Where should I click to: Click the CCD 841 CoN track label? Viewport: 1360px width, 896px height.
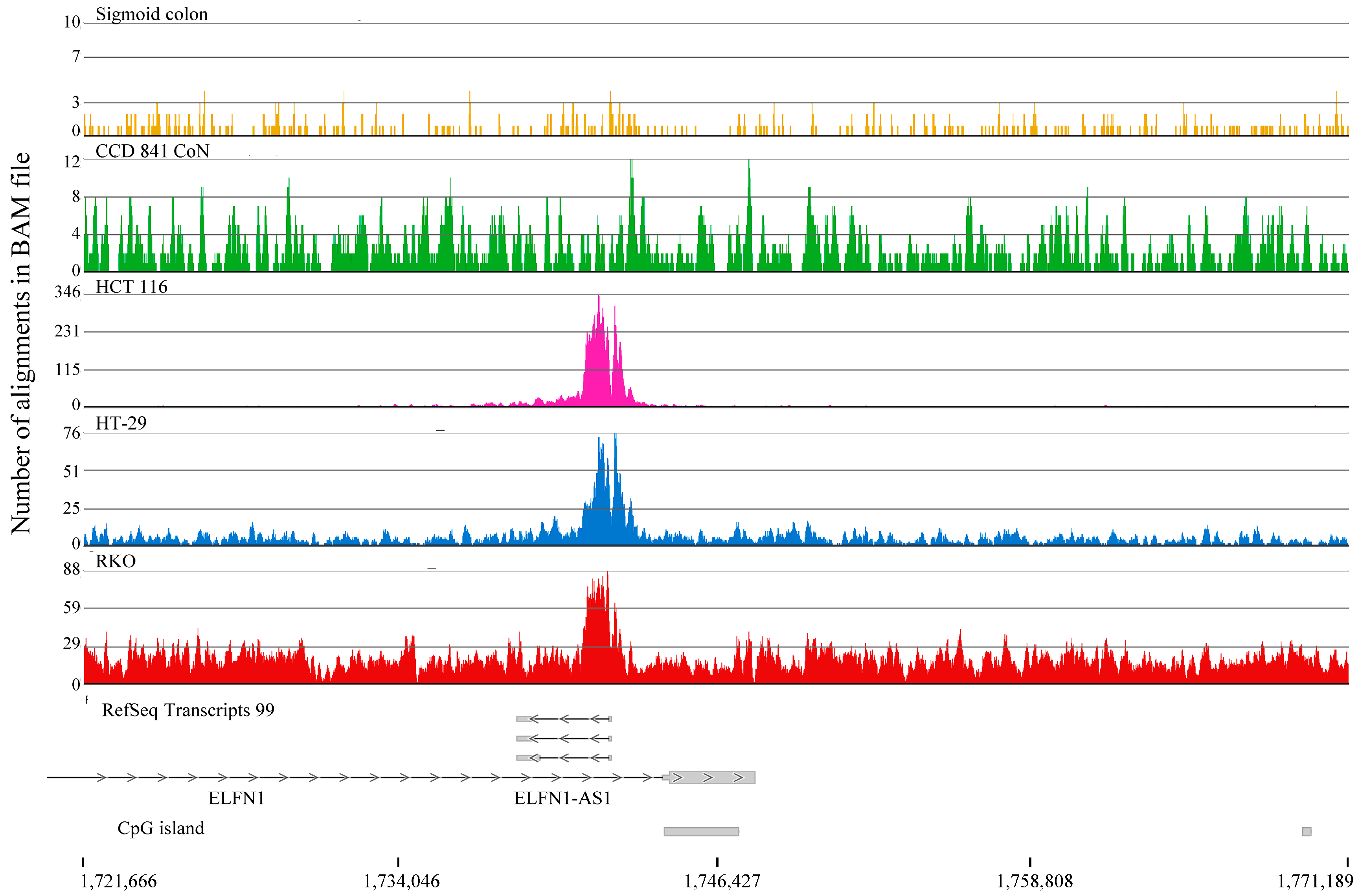pyautogui.click(x=152, y=151)
